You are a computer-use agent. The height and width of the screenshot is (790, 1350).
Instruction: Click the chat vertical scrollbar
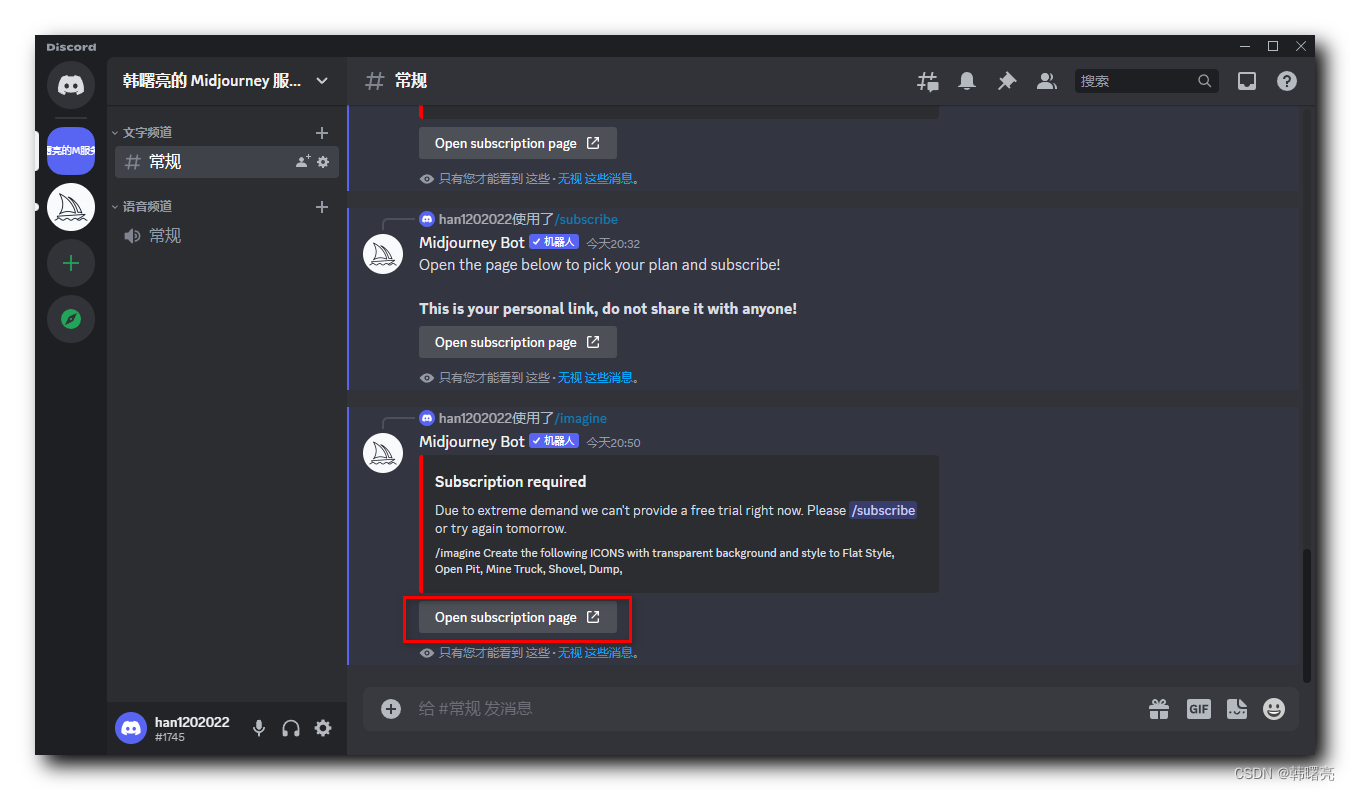point(1307,615)
